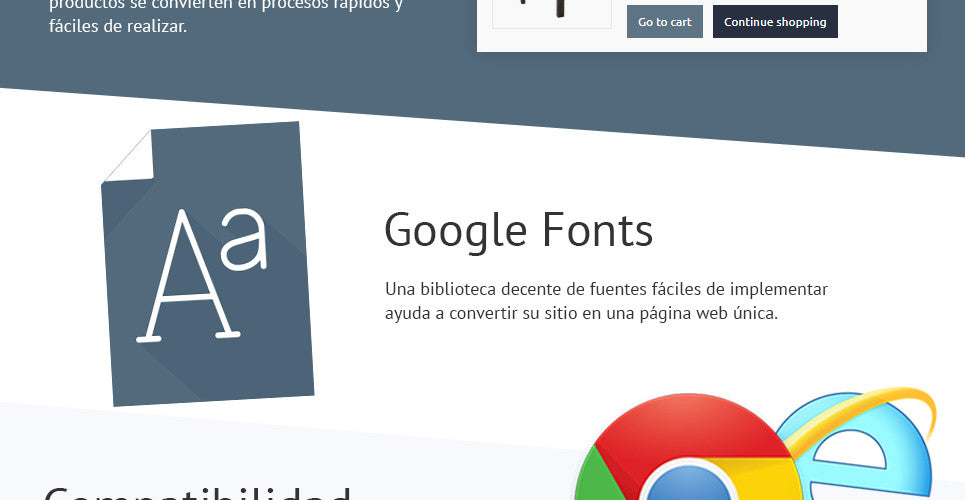Viewport: 965px width, 500px height.
Task: Click the Google Chrome logo
Action: pos(688,448)
